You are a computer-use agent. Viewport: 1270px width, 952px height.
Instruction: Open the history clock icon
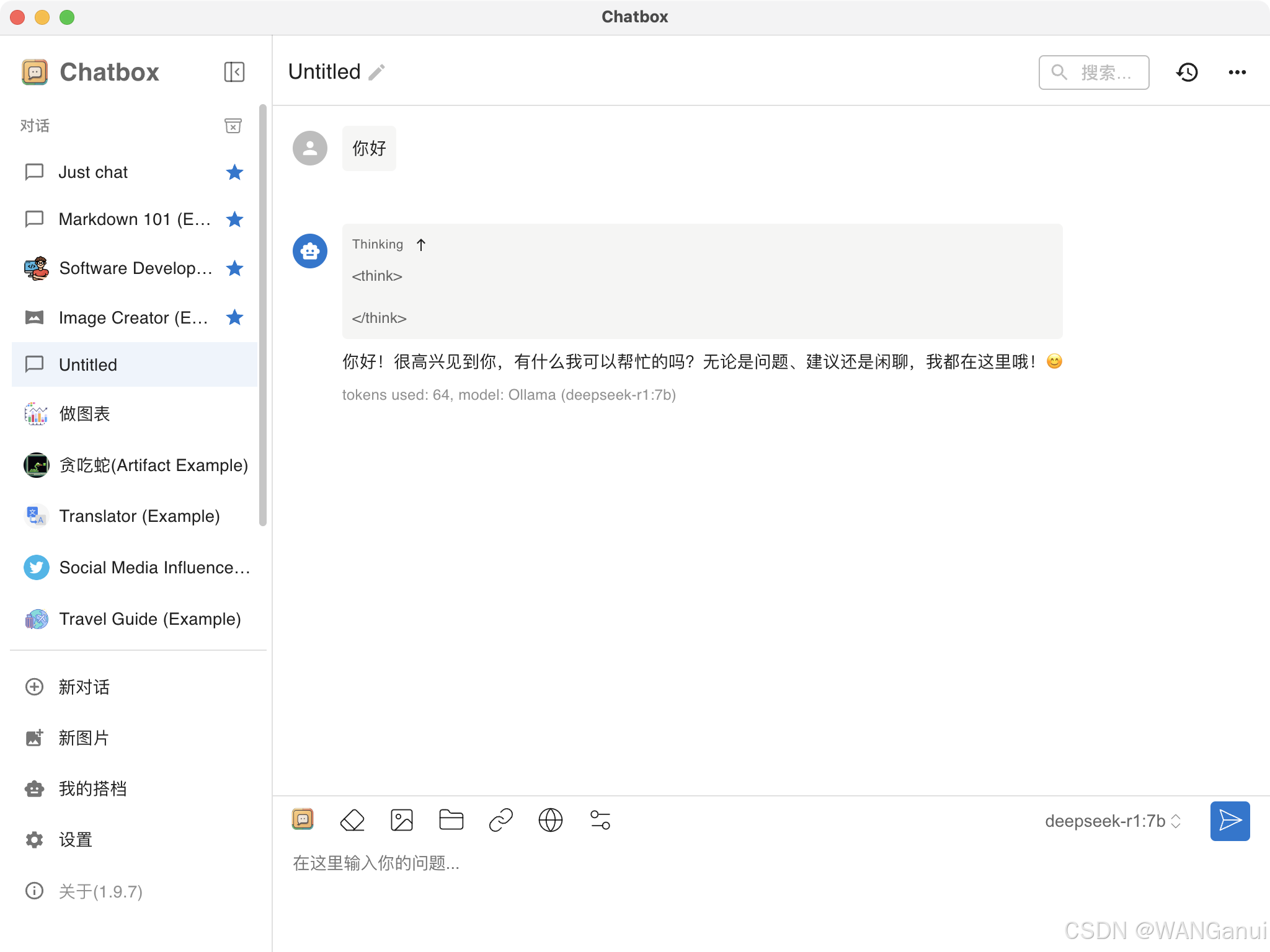tap(1187, 73)
